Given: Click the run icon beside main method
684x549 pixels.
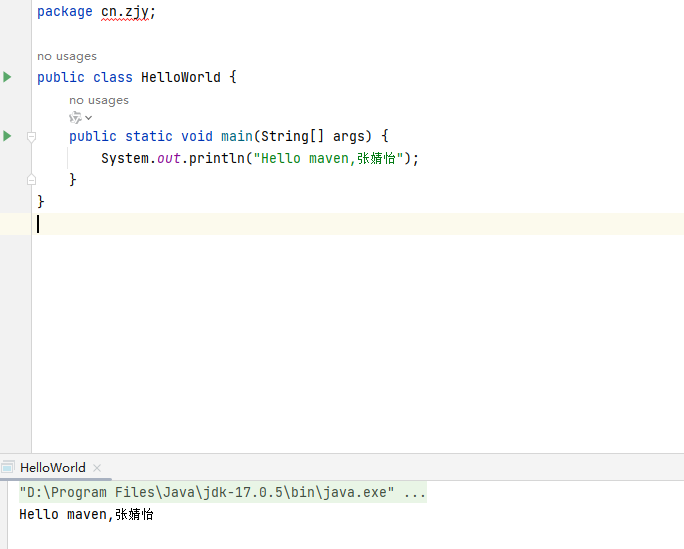Looking at the screenshot, I should click(7, 136).
